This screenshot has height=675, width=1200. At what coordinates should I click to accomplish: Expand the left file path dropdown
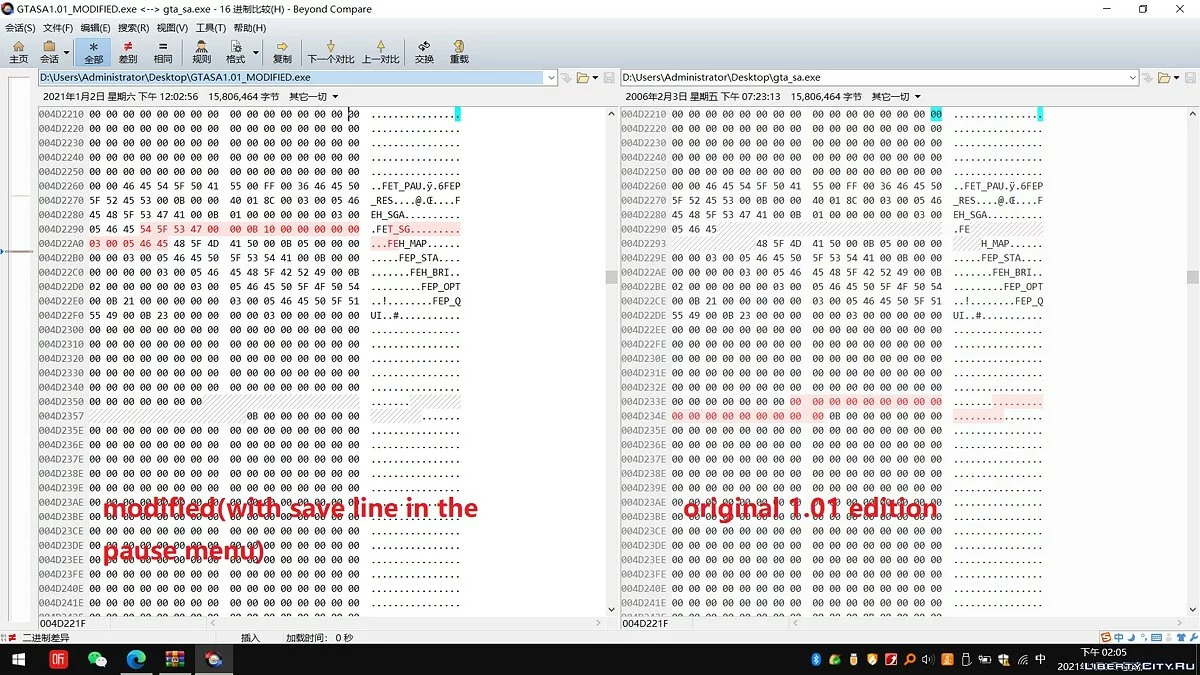551,78
